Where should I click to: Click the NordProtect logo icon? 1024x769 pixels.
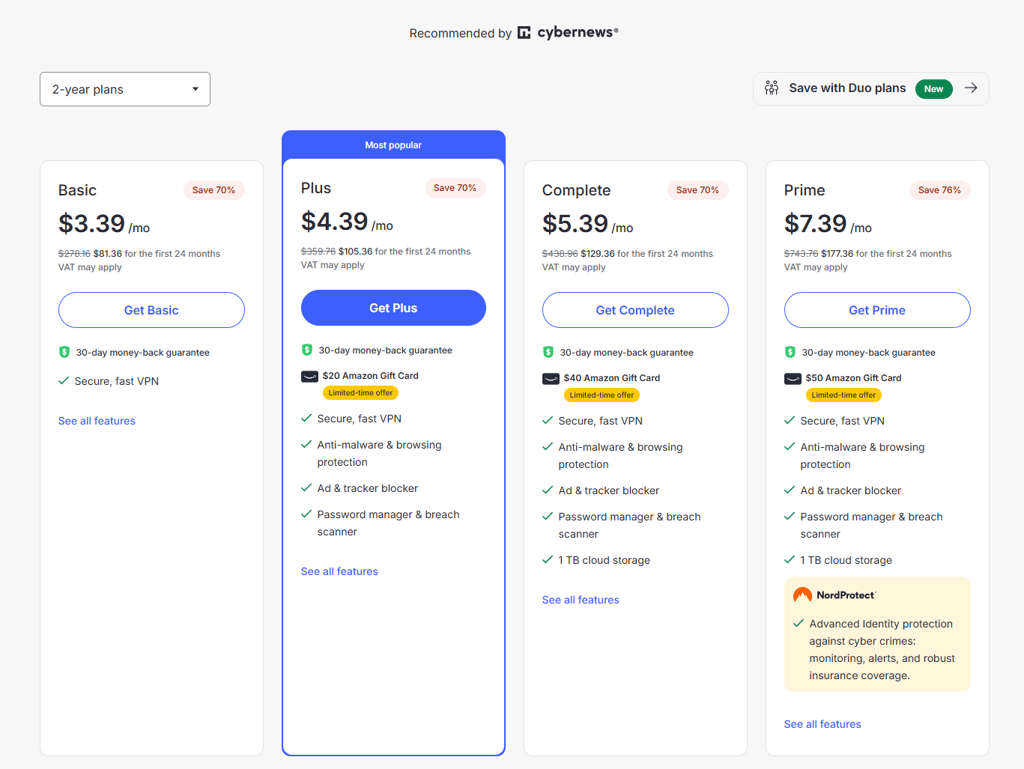click(802, 595)
